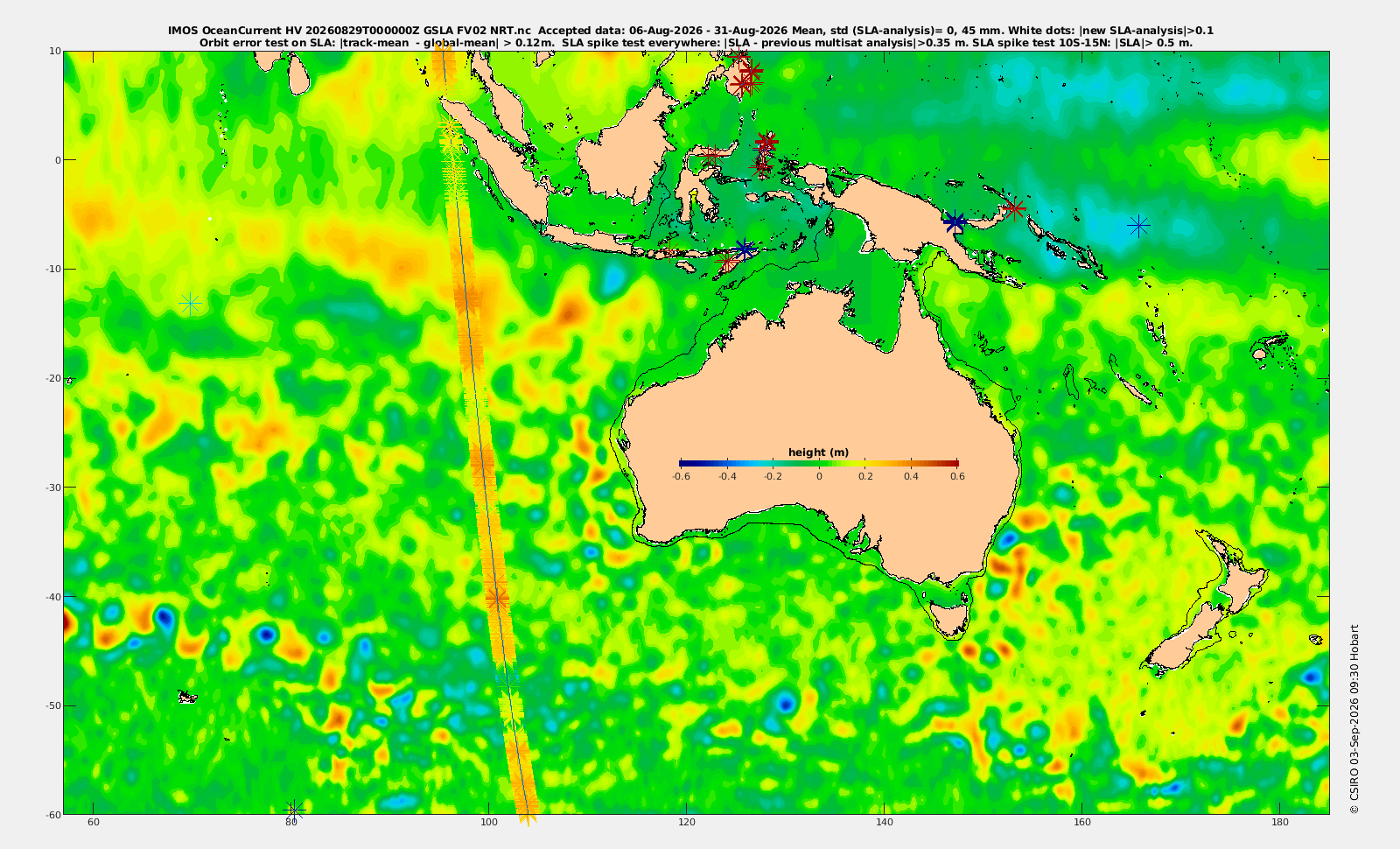Image resolution: width=1400 pixels, height=849 pixels.
Task: Select the yellow asterisk where the track meets 60°S
Action: (x=528, y=814)
